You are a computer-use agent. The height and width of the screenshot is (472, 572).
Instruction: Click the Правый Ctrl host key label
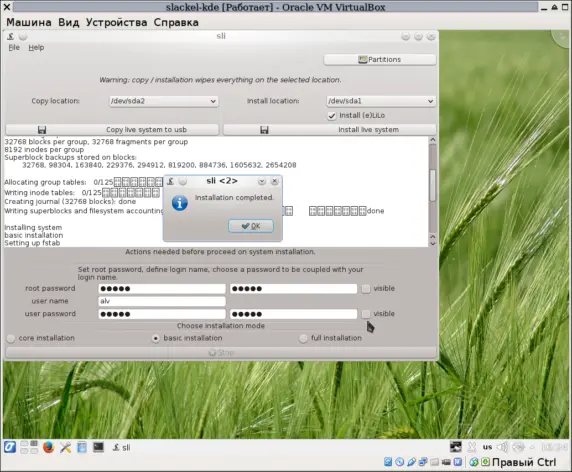click(524, 462)
